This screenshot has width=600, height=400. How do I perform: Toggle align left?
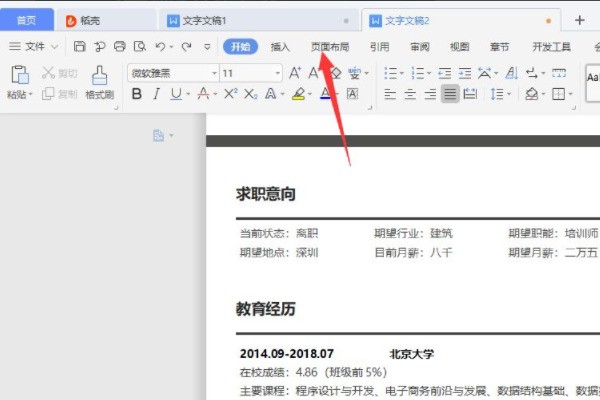pos(390,94)
